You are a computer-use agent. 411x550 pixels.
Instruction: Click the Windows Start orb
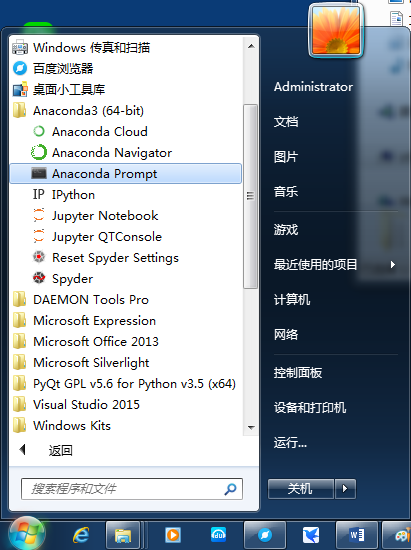(27, 534)
